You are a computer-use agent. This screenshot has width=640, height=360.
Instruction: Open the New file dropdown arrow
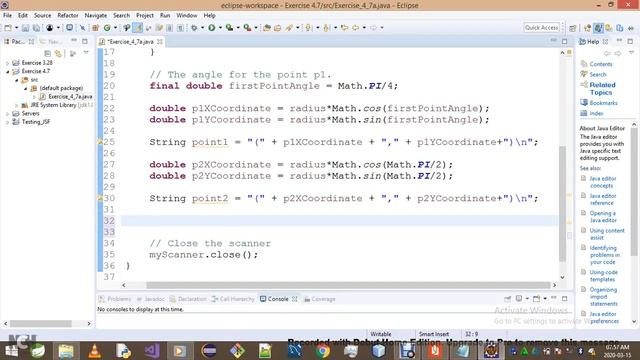[x=16, y=28]
